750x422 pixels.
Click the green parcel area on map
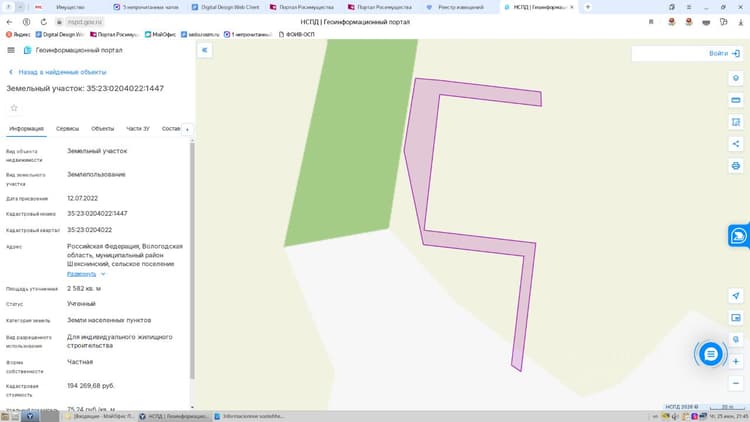[352, 144]
